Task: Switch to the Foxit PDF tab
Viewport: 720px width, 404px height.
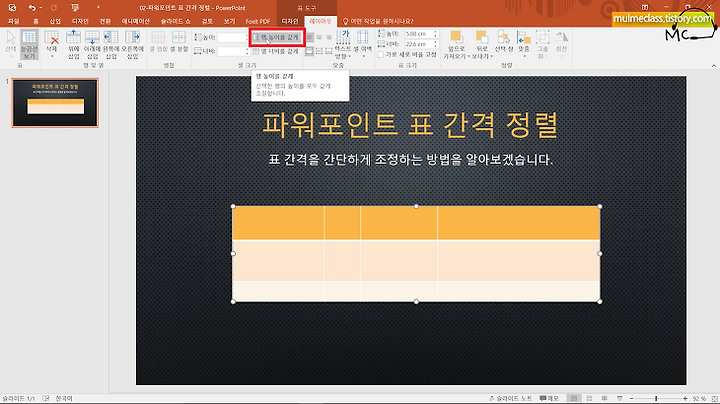Action: [258, 21]
